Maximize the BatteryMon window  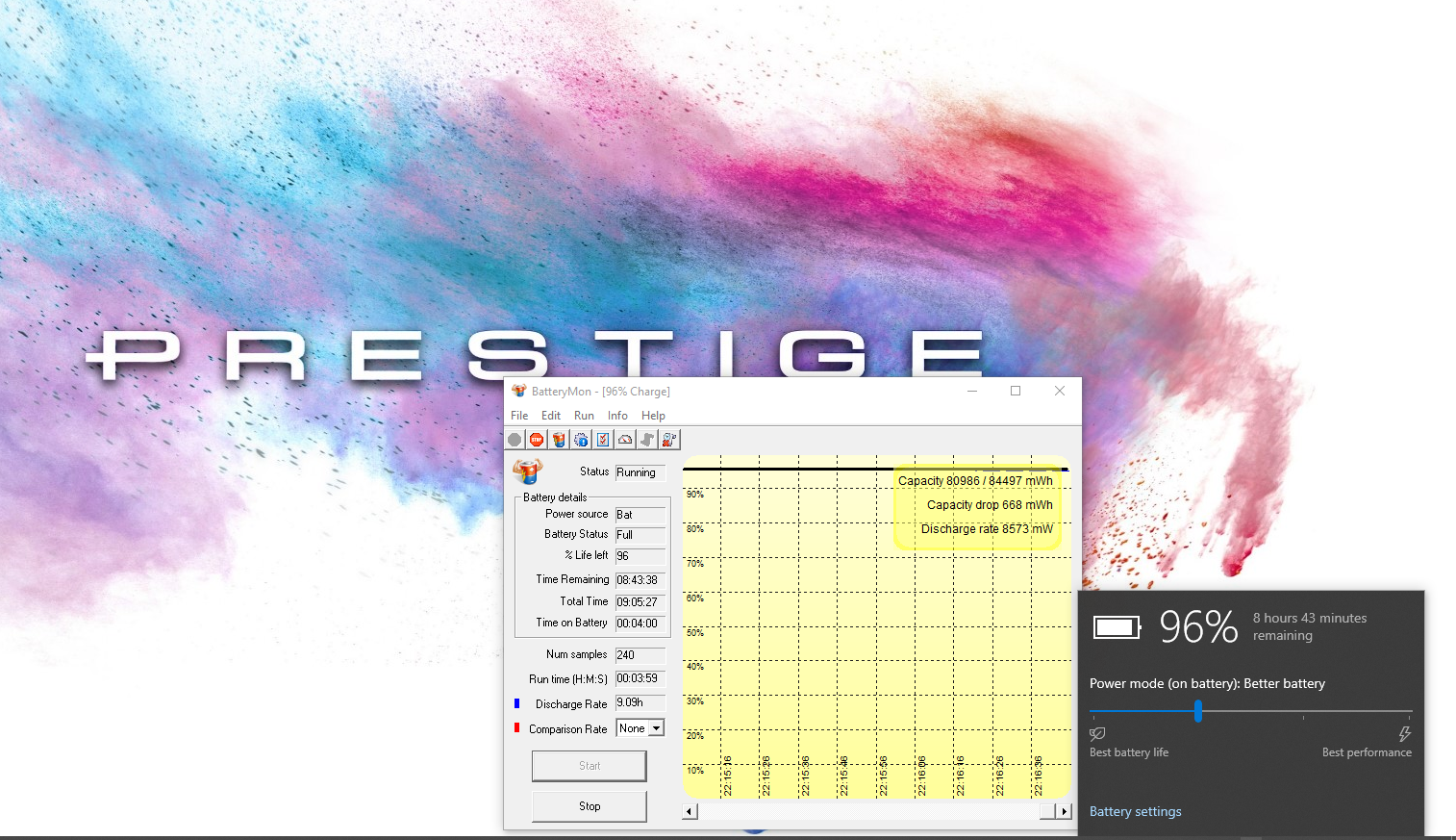tap(1016, 391)
